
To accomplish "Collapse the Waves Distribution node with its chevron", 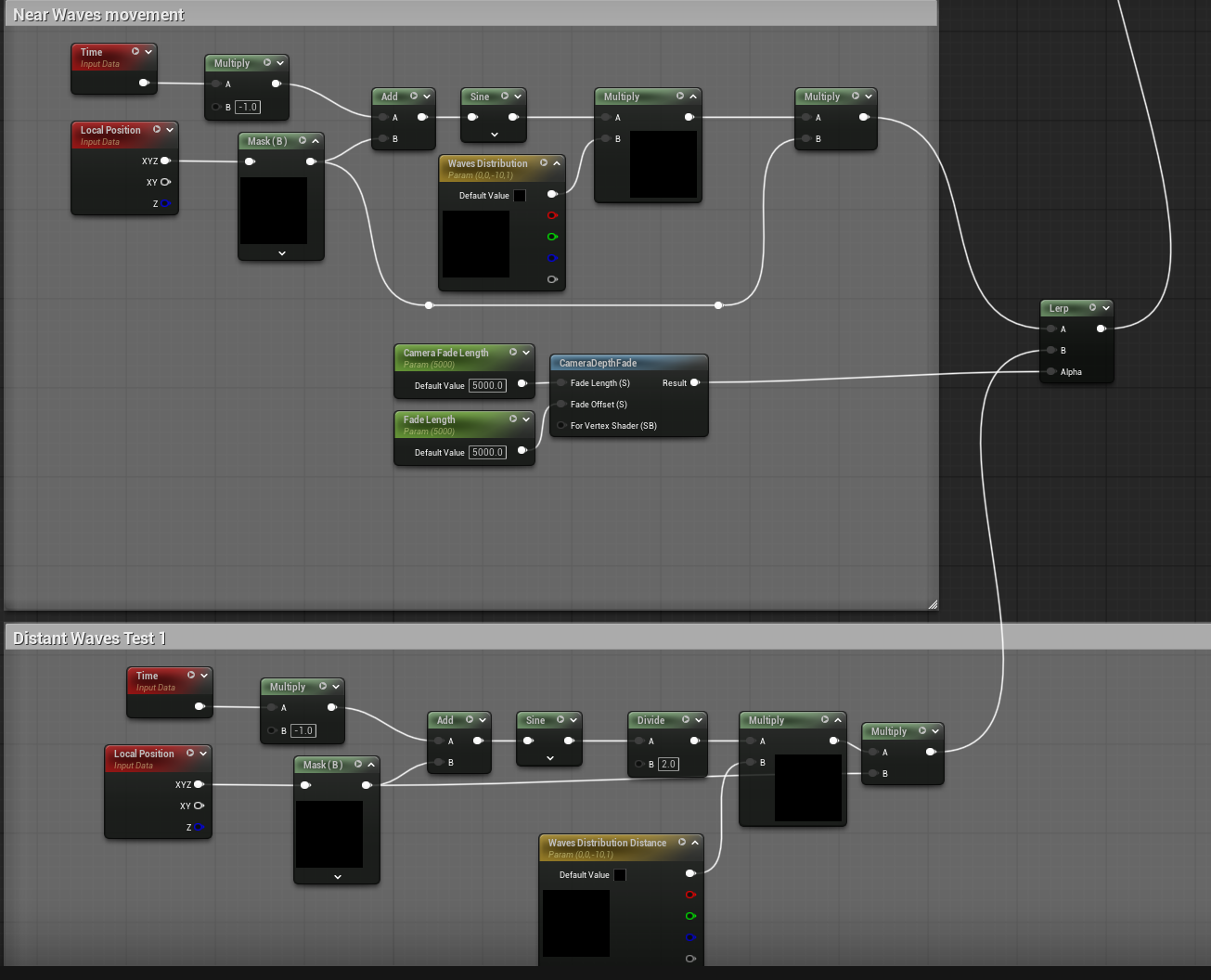I will coord(557,163).
